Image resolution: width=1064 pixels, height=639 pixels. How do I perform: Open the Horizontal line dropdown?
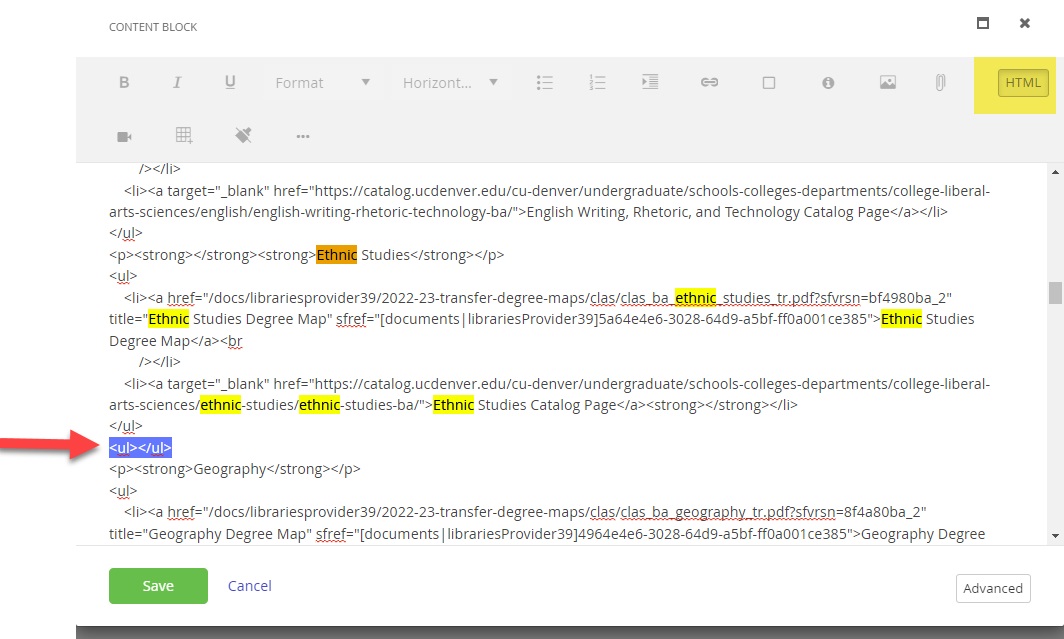(453, 84)
